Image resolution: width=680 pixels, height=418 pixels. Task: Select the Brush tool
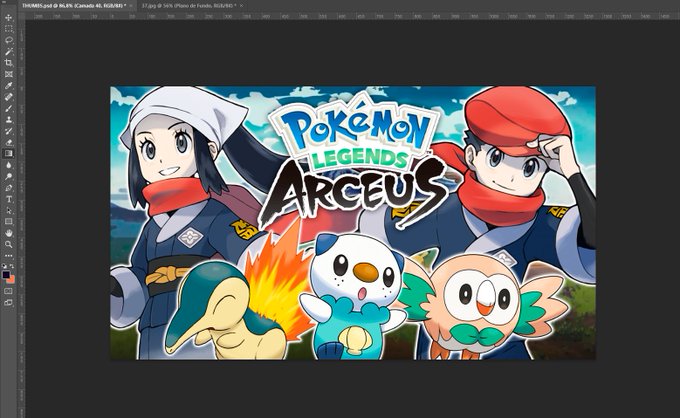tap(8, 108)
